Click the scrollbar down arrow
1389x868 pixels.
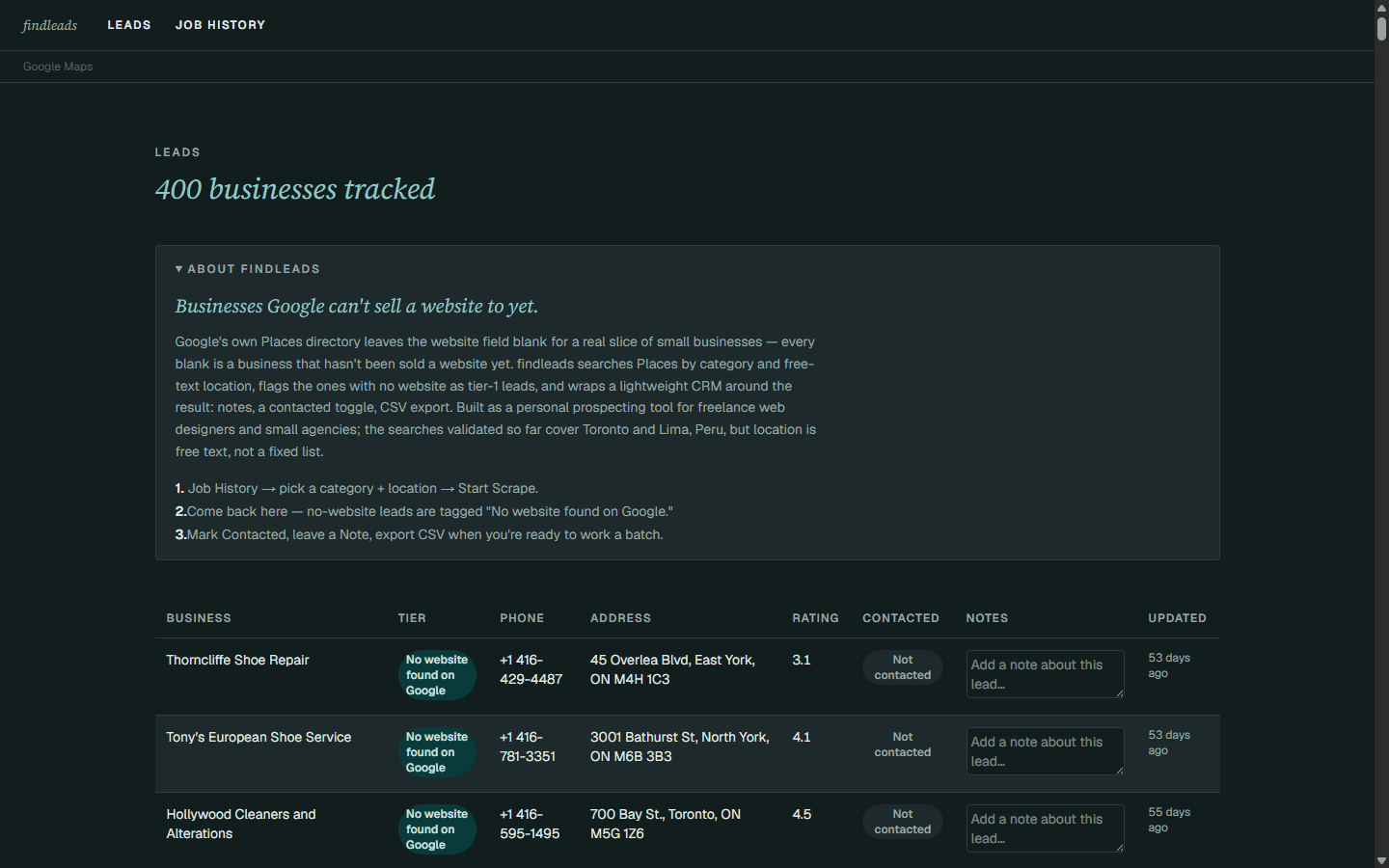click(1381, 860)
